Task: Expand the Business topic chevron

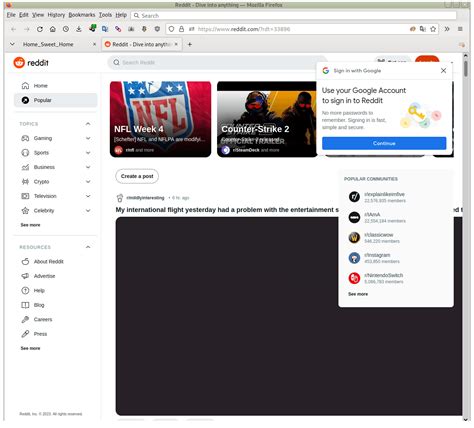Action: click(x=88, y=167)
